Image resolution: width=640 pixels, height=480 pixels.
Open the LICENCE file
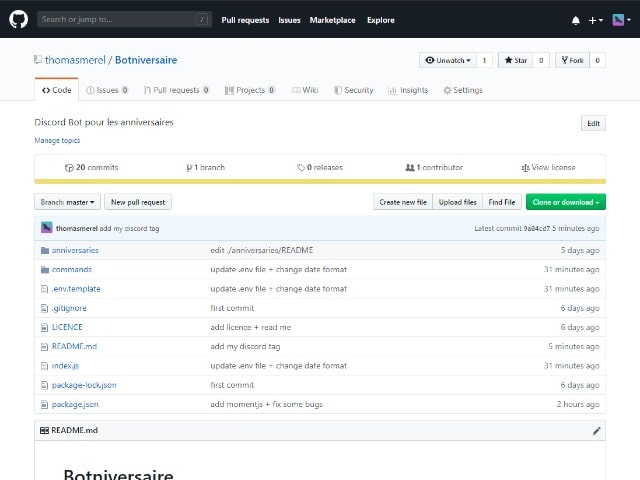pos(67,327)
